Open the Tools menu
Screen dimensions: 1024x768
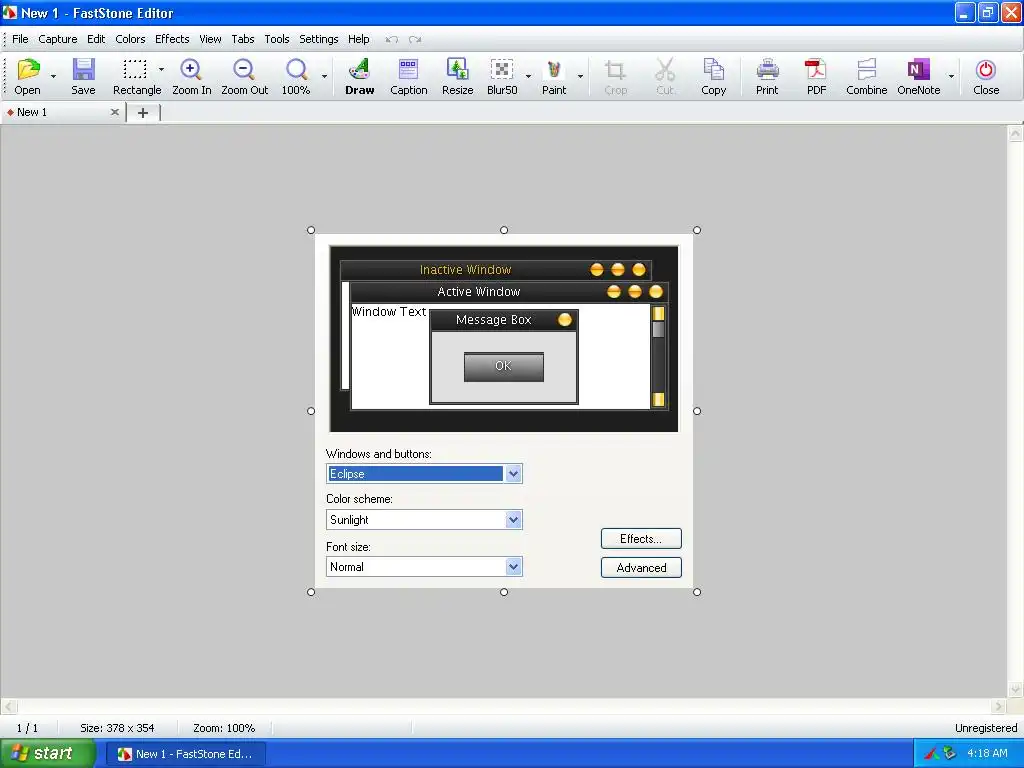277,39
